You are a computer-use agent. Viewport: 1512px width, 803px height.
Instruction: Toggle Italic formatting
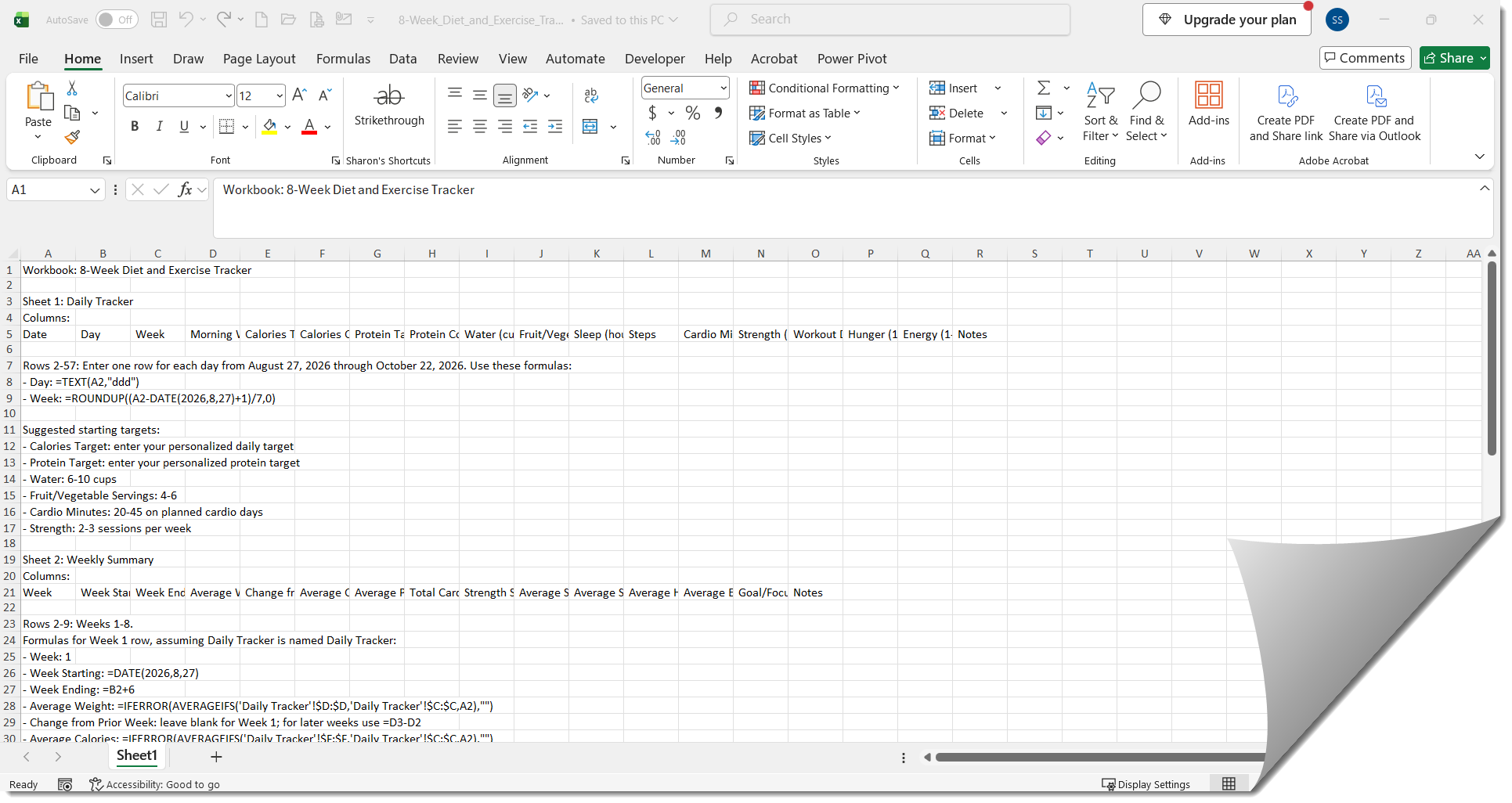click(x=160, y=126)
